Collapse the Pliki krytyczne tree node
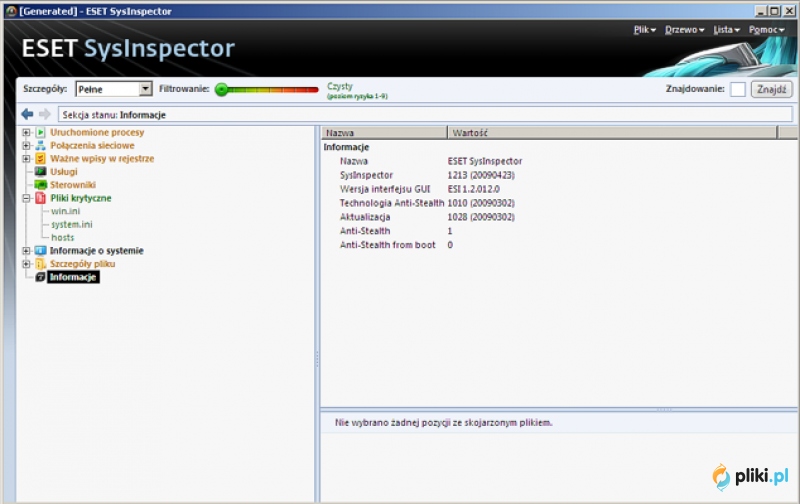Screen dimensions: 800x504 click(27, 198)
